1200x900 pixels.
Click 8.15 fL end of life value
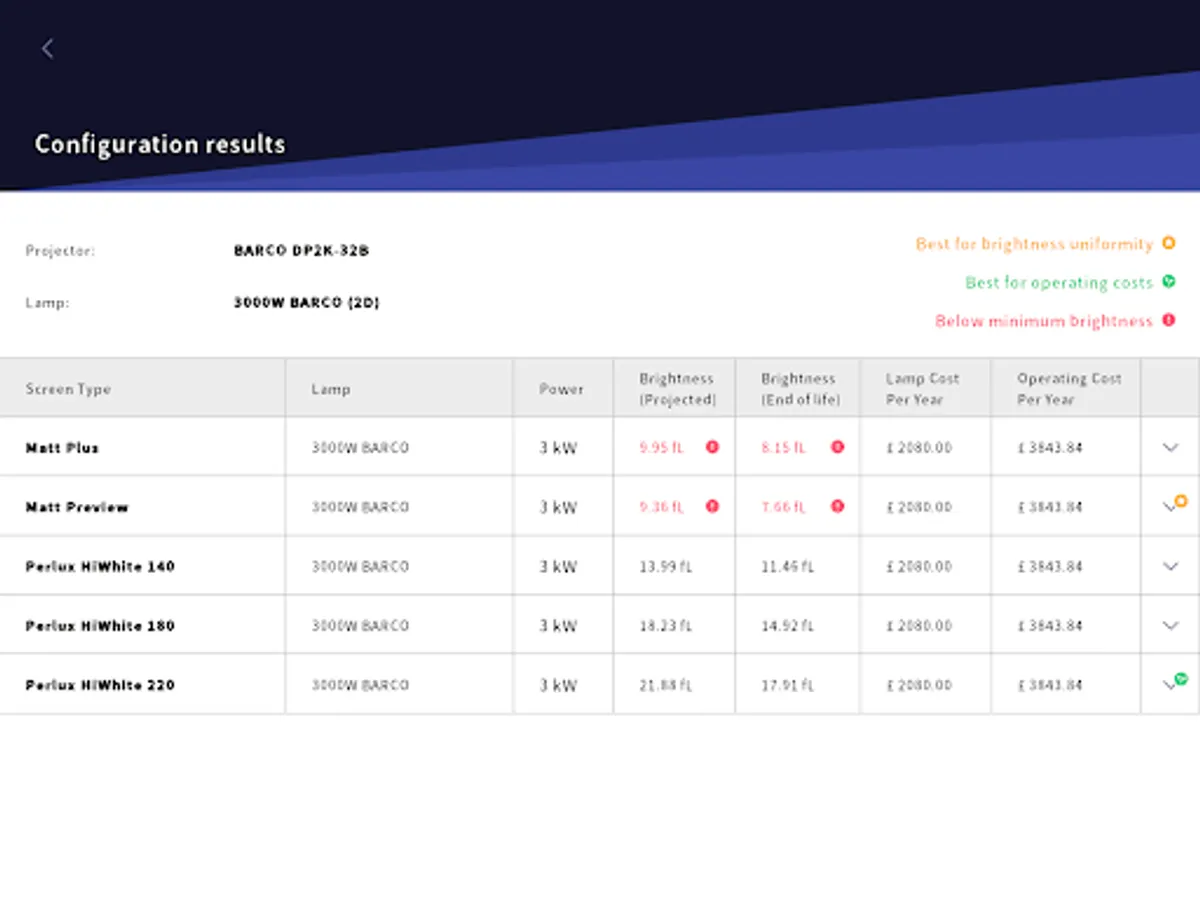tap(783, 448)
